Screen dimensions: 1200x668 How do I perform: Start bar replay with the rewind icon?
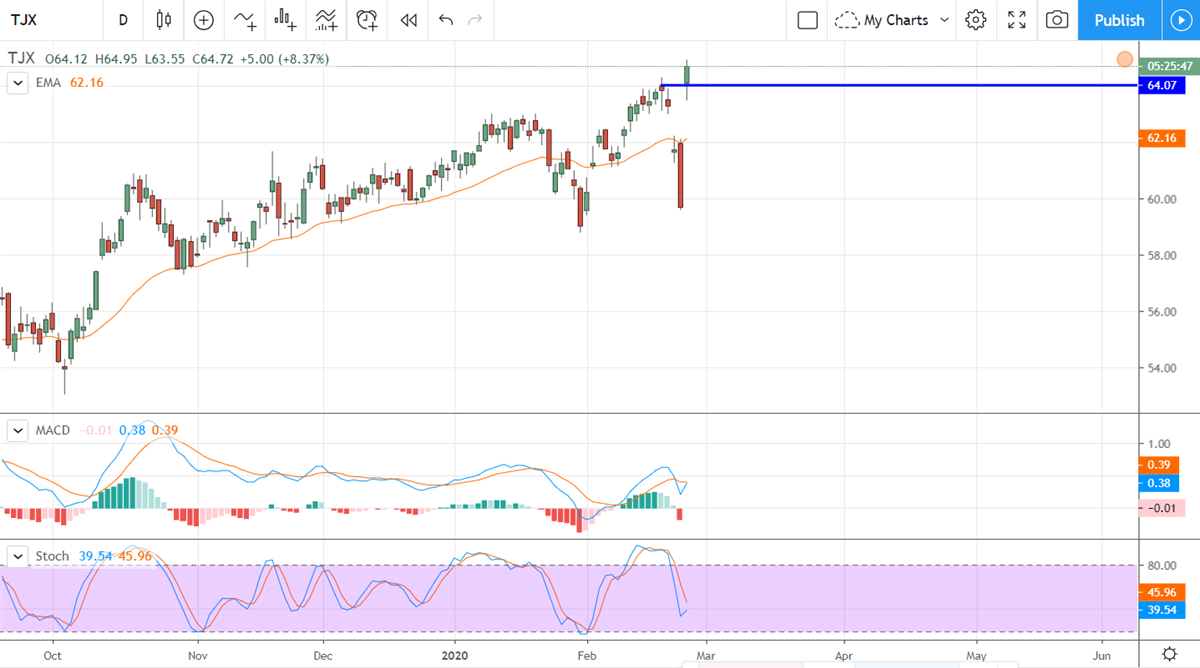click(x=408, y=20)
